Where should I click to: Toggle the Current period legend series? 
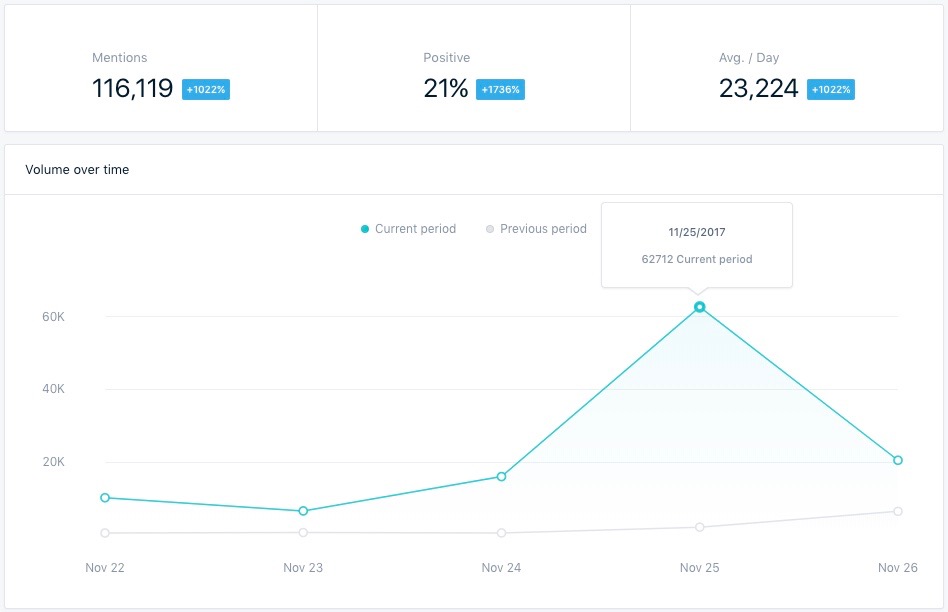pos(408,229)
